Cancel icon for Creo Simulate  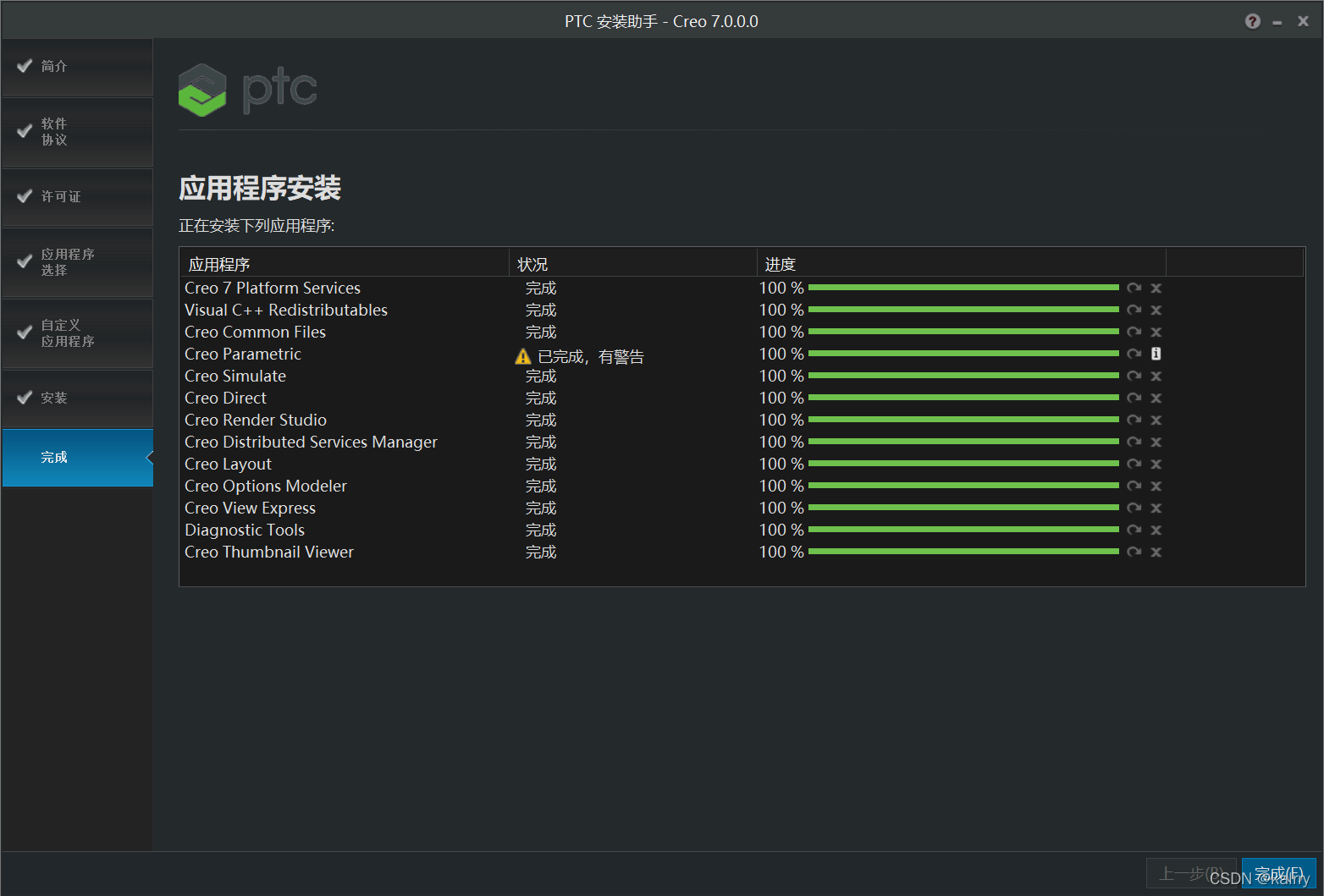point(1156,376)
